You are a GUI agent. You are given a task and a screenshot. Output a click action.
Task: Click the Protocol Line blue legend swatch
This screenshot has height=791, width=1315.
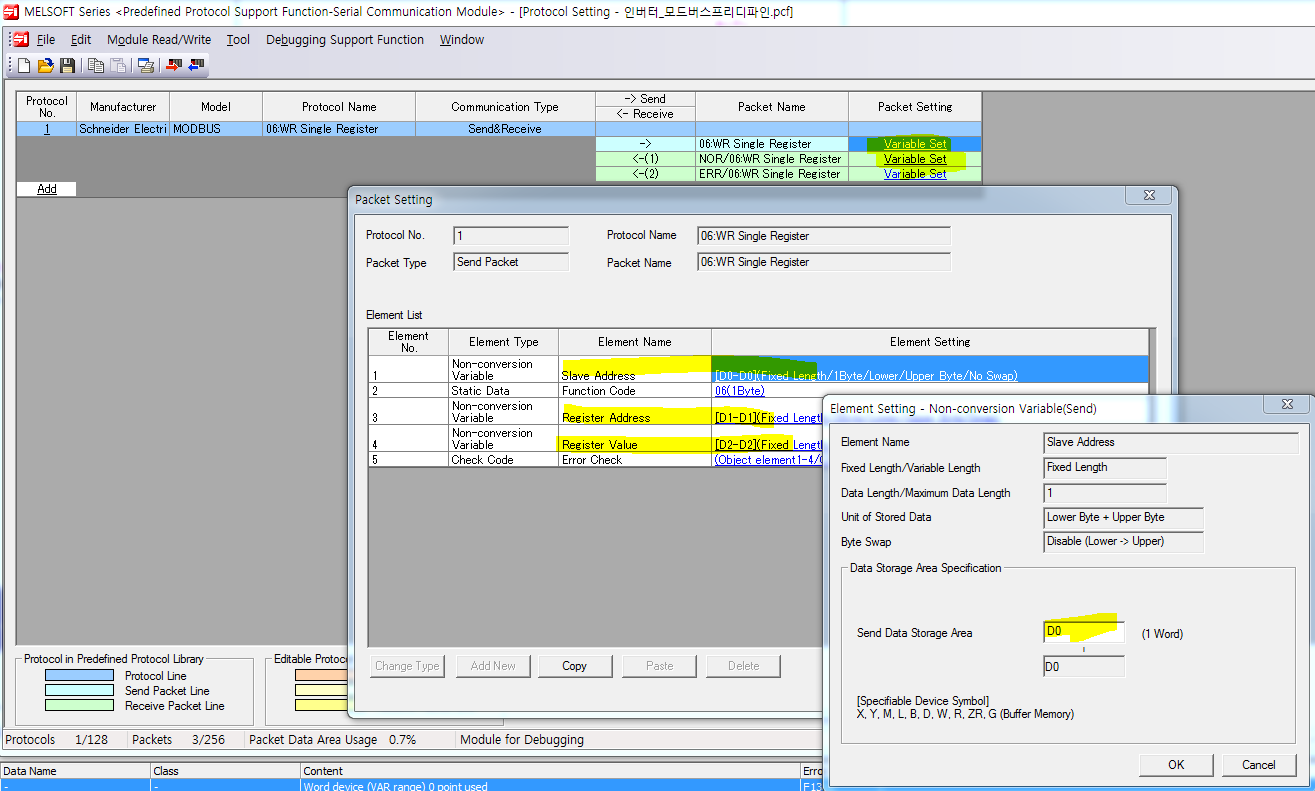tap(79, 676)
